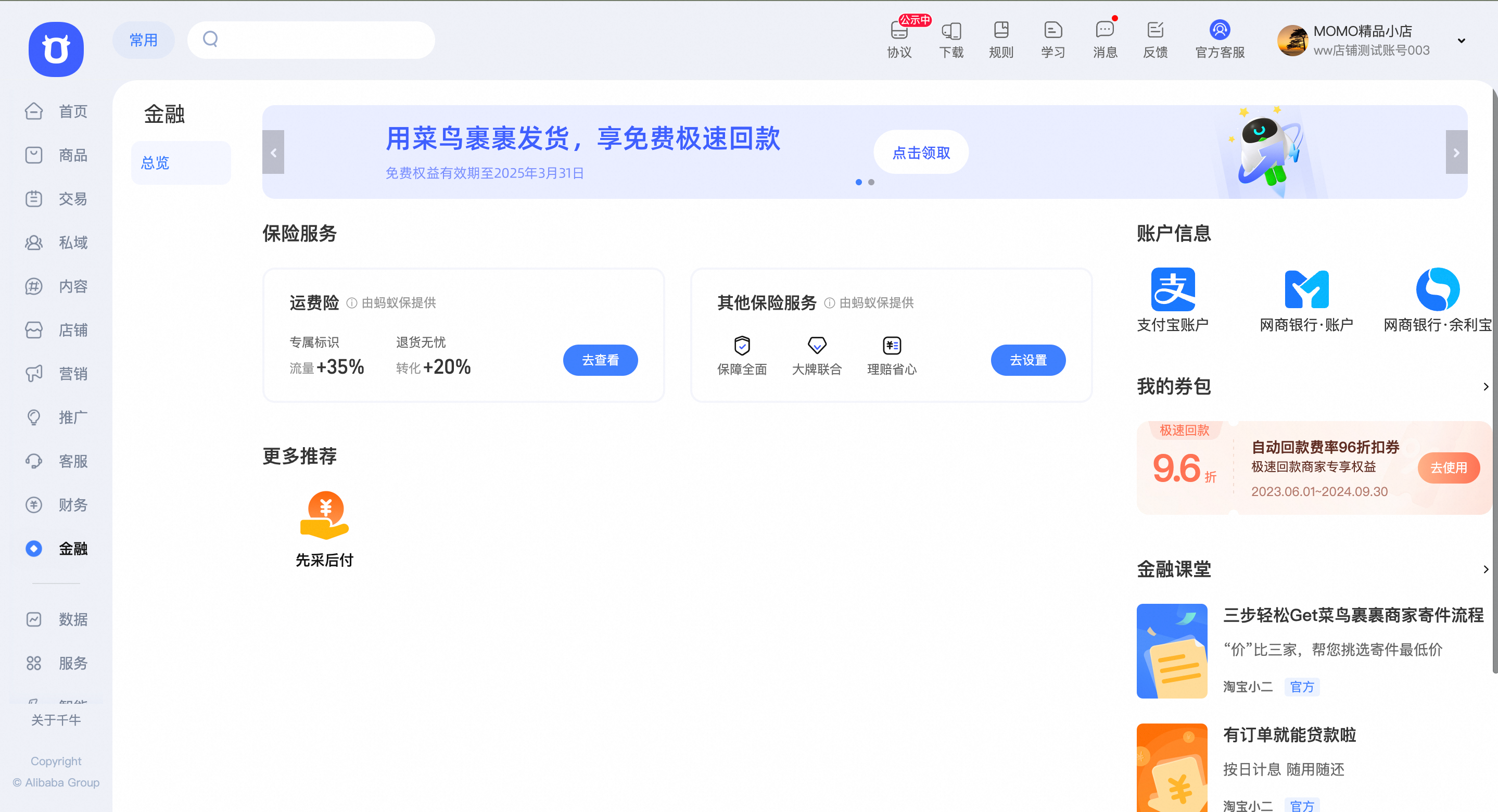Open the 推广 promotion section

pyautogui.click(x=56, y=417)
